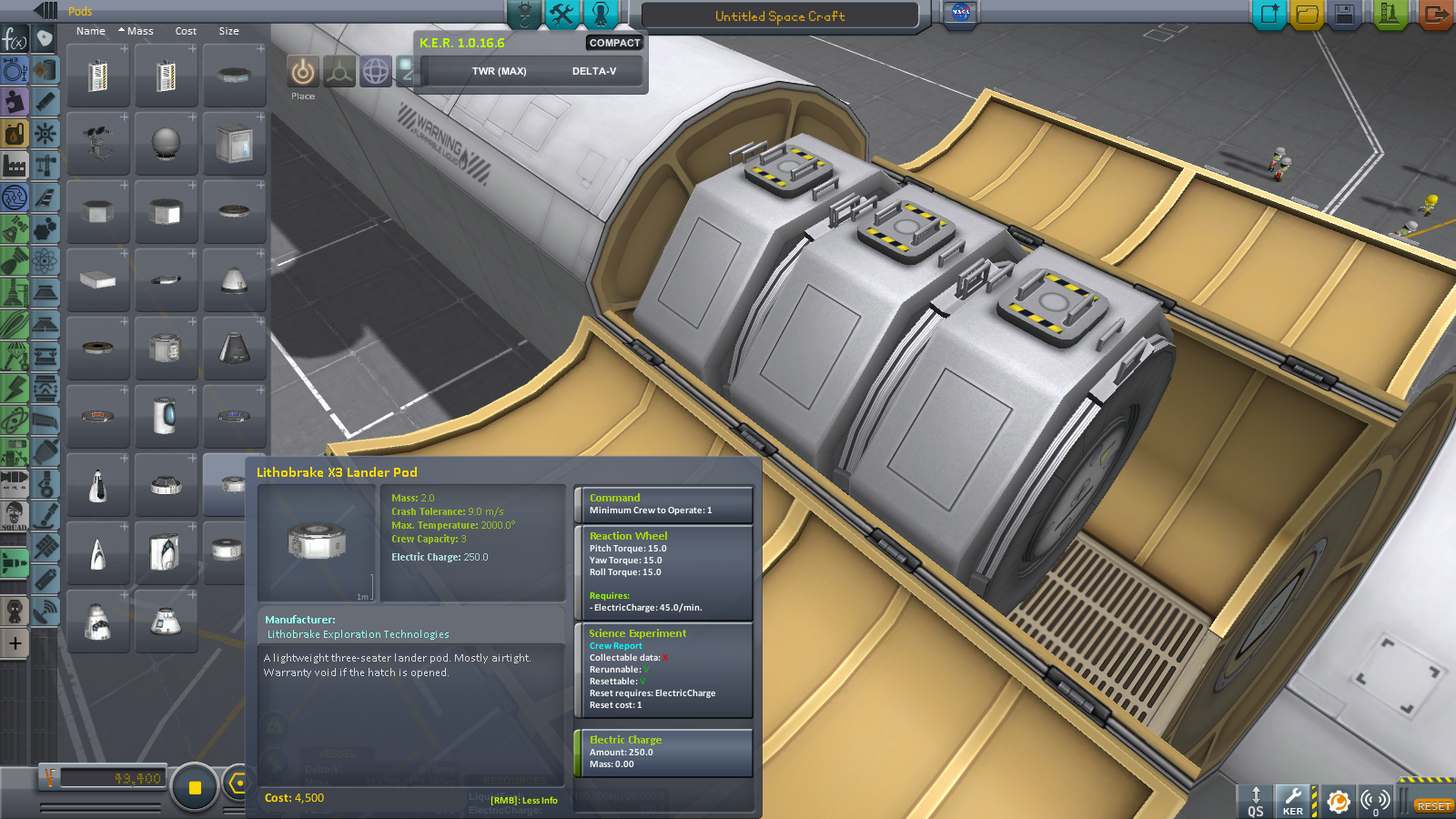Open the satellite dish communication category icon
This screenshot has width=1456, height=819.
(x=45, y=611)
